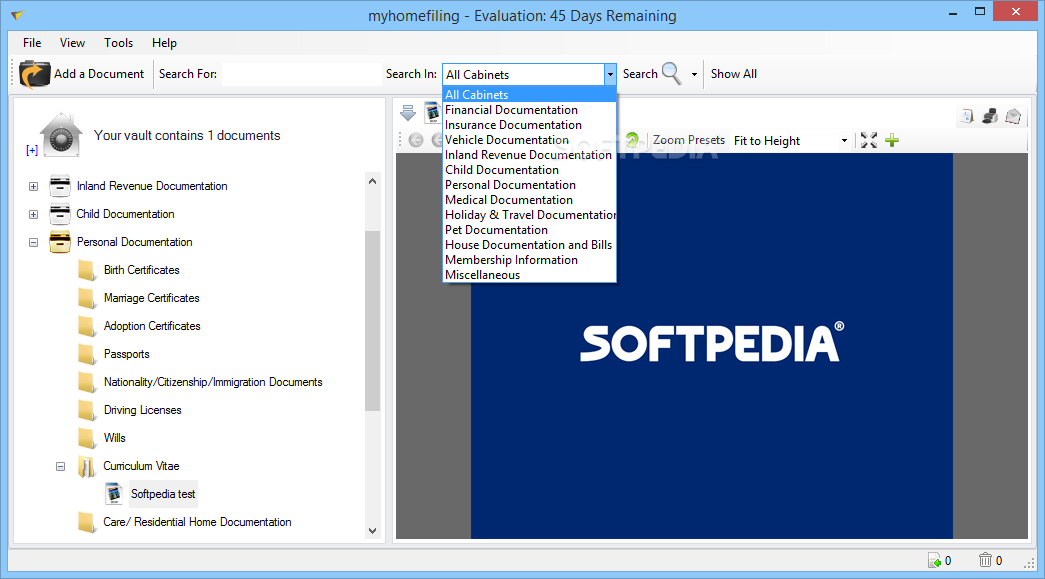Click the app logo in title bar
The width and height of the screenshot is (1045, 579).
coord(18,15)
